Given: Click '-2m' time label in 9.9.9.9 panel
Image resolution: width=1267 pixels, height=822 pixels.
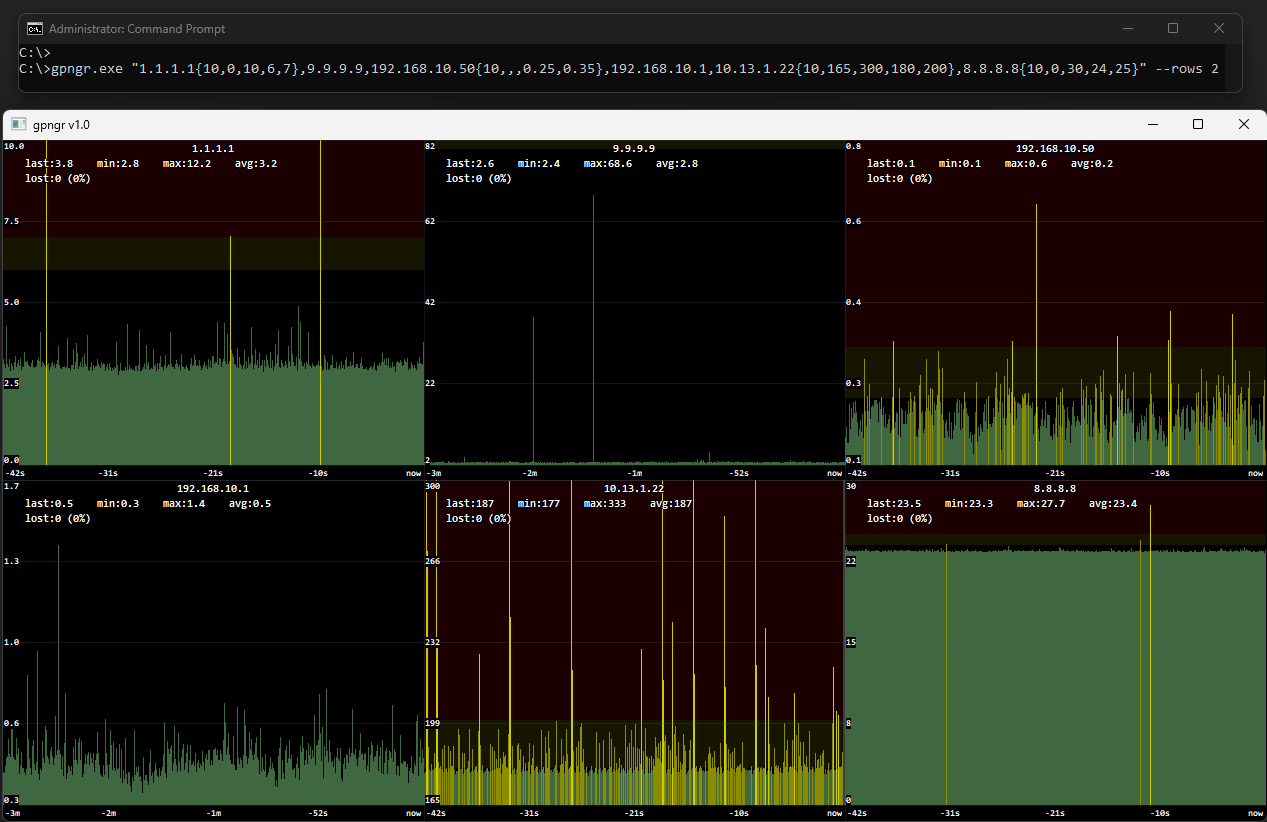Looking at the screenshot, I should click(x=531, y=473).
